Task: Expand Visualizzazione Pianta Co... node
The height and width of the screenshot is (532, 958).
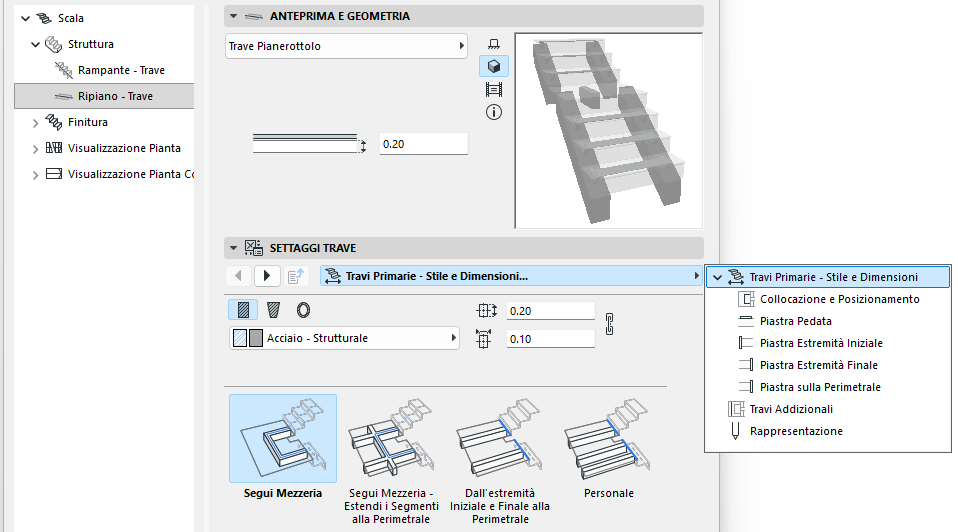Action: pos(35,175)
